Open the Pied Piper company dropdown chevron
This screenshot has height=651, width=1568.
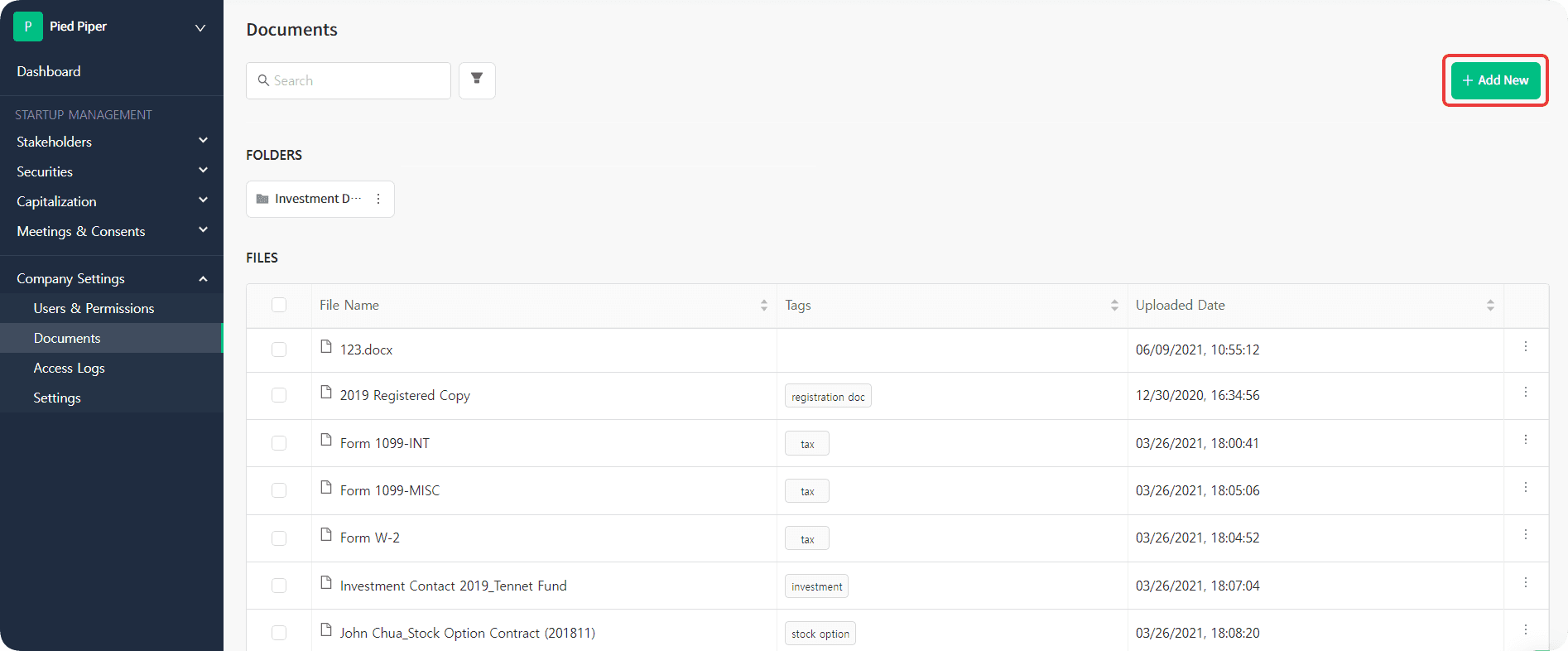[200, 27]
